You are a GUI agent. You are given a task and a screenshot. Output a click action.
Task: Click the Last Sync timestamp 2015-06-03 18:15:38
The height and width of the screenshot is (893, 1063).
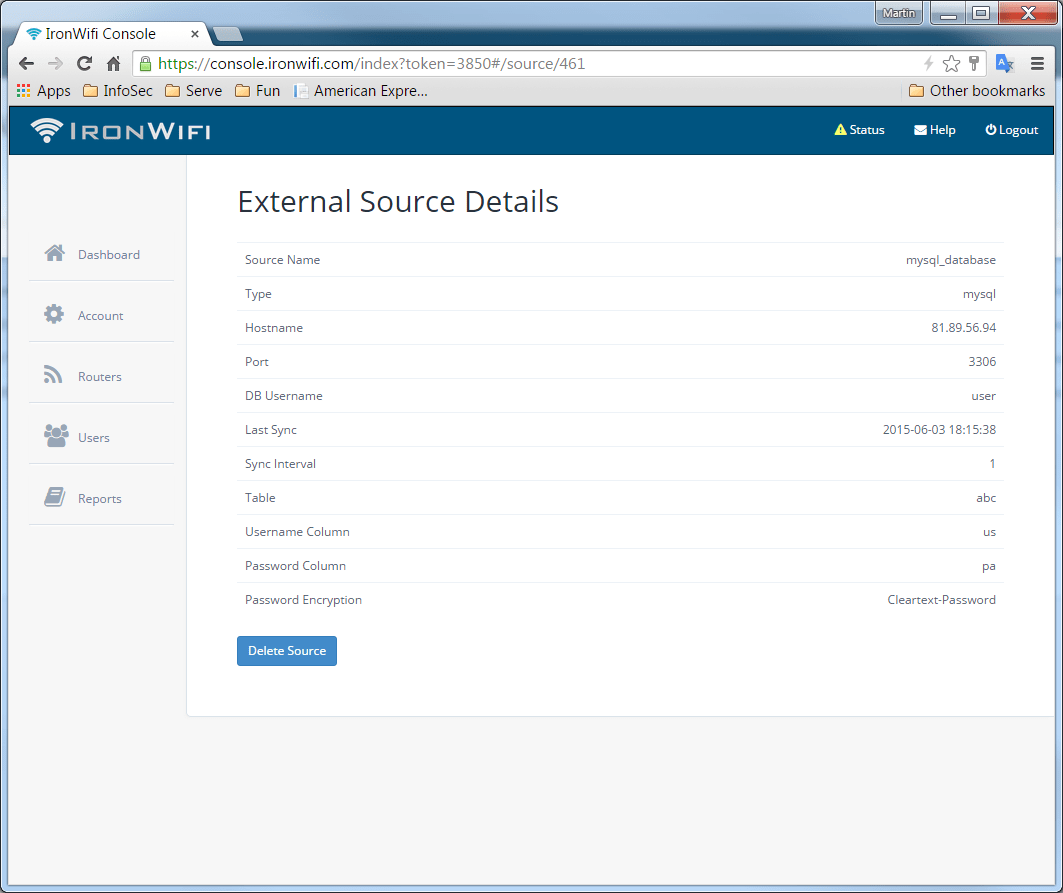click(x=939, y=429)
